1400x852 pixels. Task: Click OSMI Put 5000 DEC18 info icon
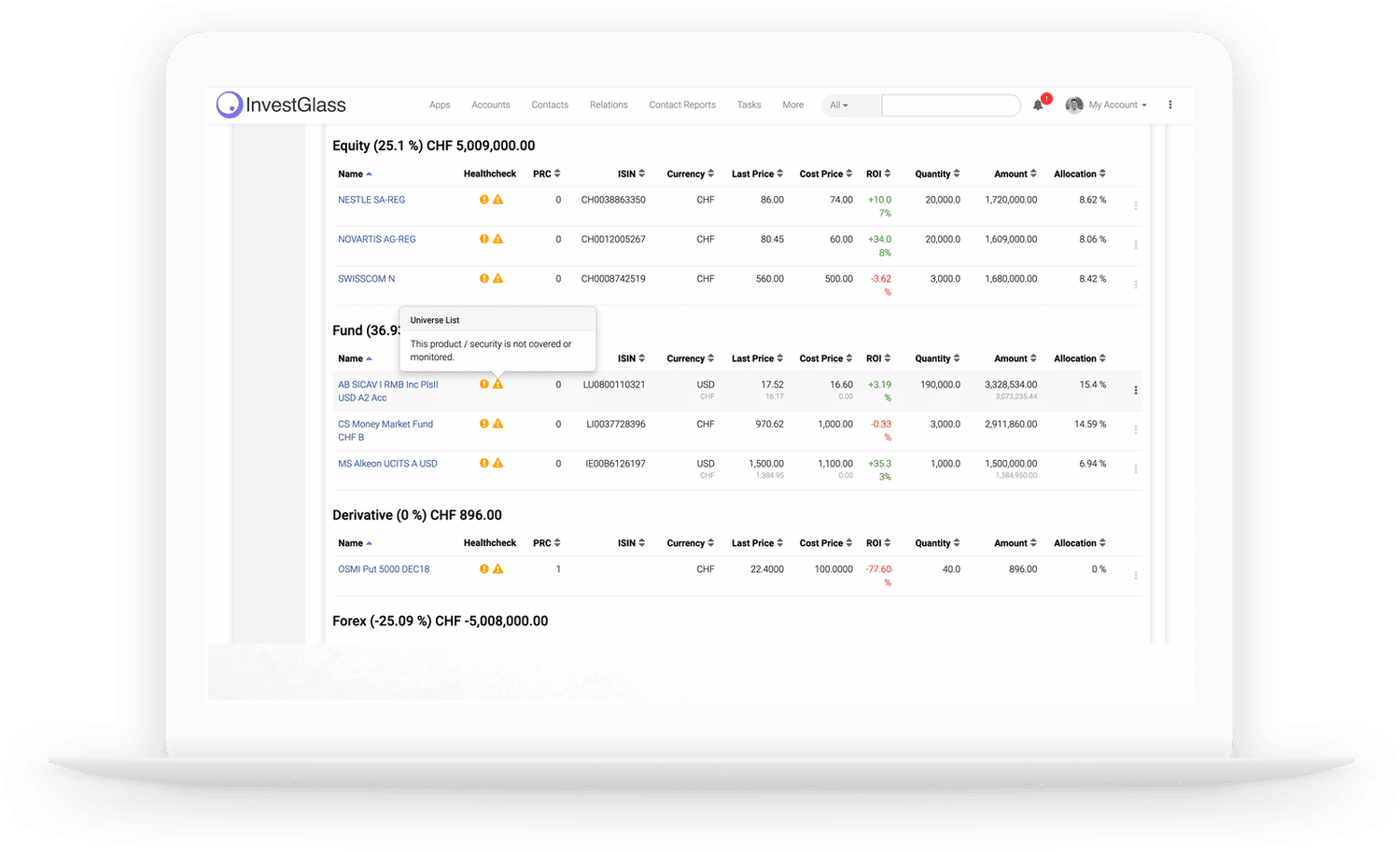click(484, 568)
